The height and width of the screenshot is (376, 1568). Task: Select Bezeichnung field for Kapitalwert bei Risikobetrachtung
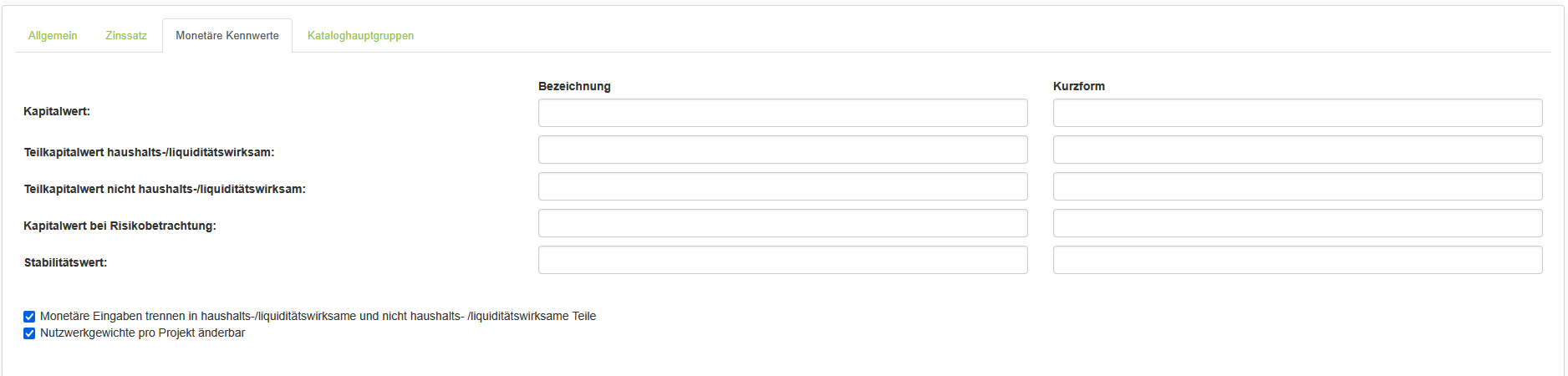[x=782, y=223]
